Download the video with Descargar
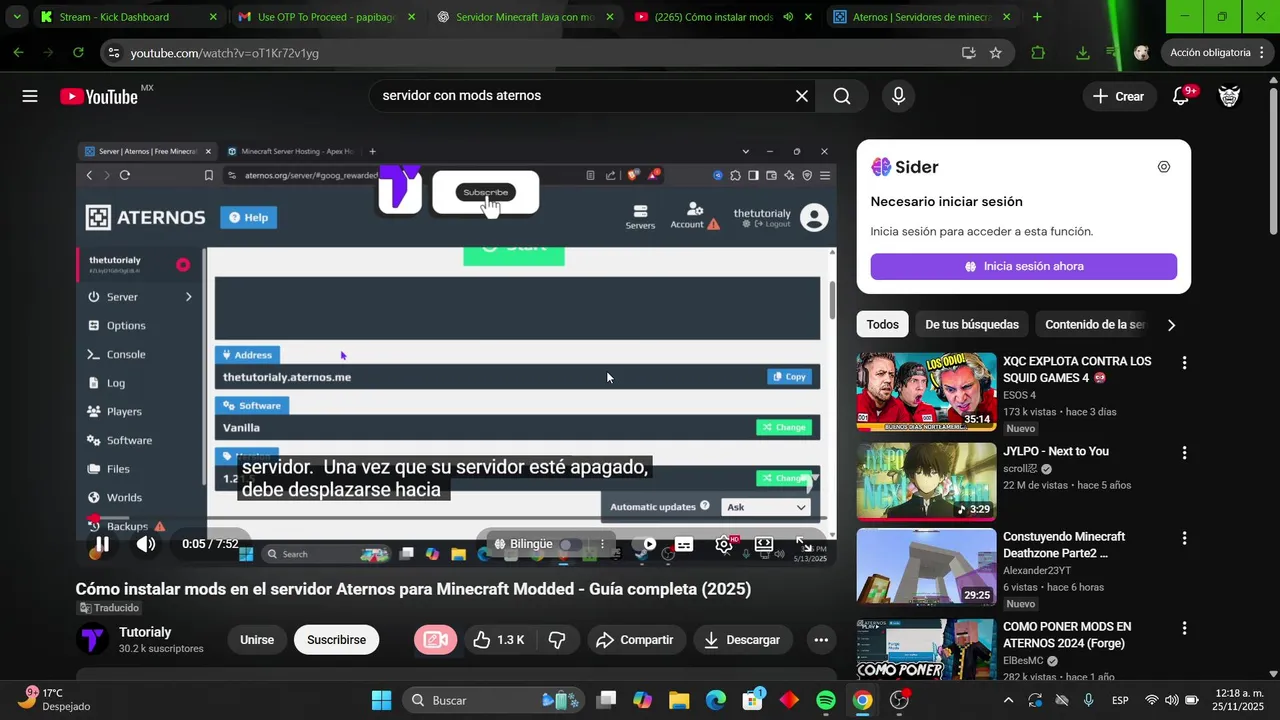 pos(742,640)
